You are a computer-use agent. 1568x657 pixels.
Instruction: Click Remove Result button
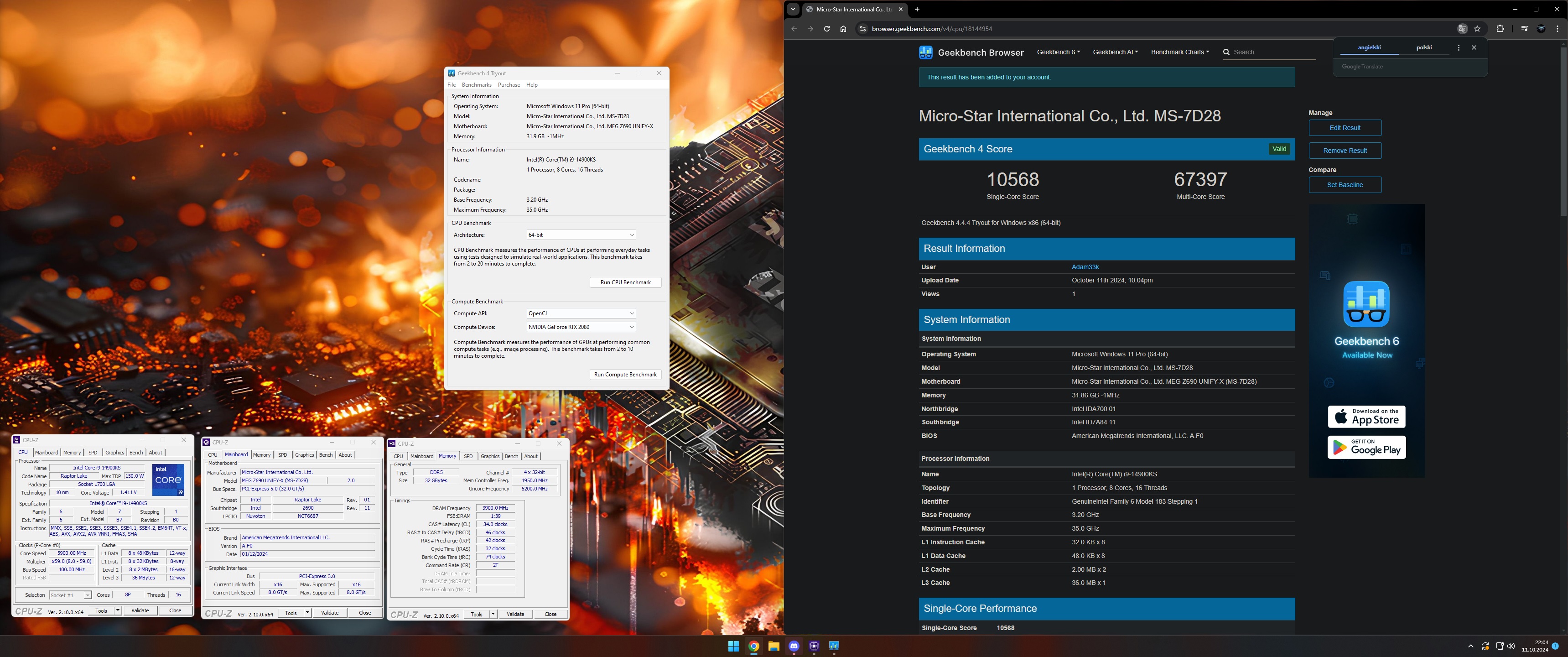click(x=1345, y=151)
